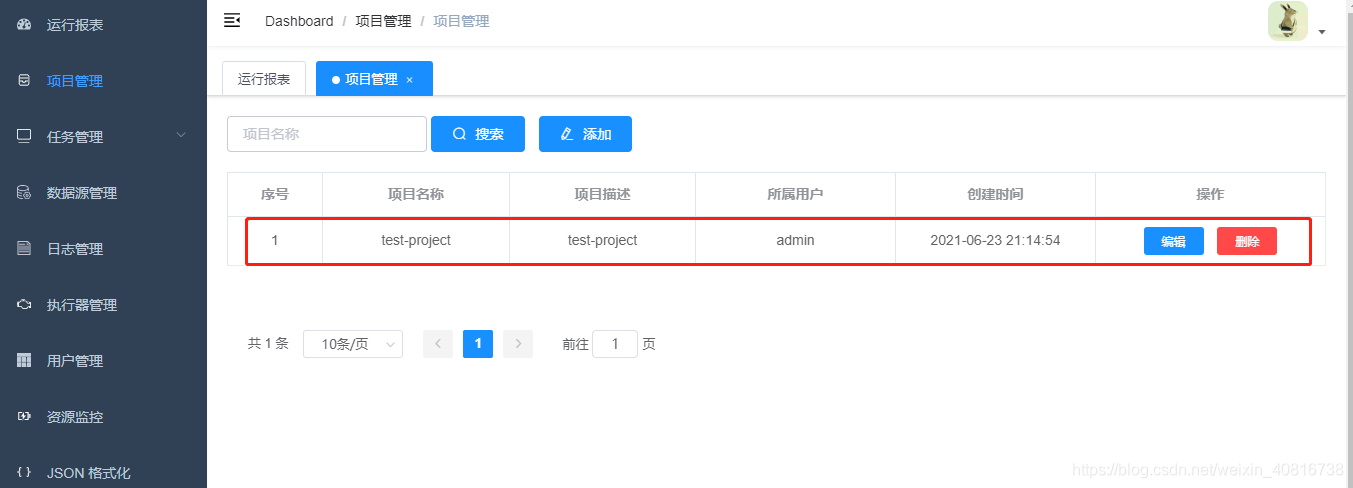Open the avatar dropdown caret
Viewport: 1353px width, 488px height.
coord(1322,32)
